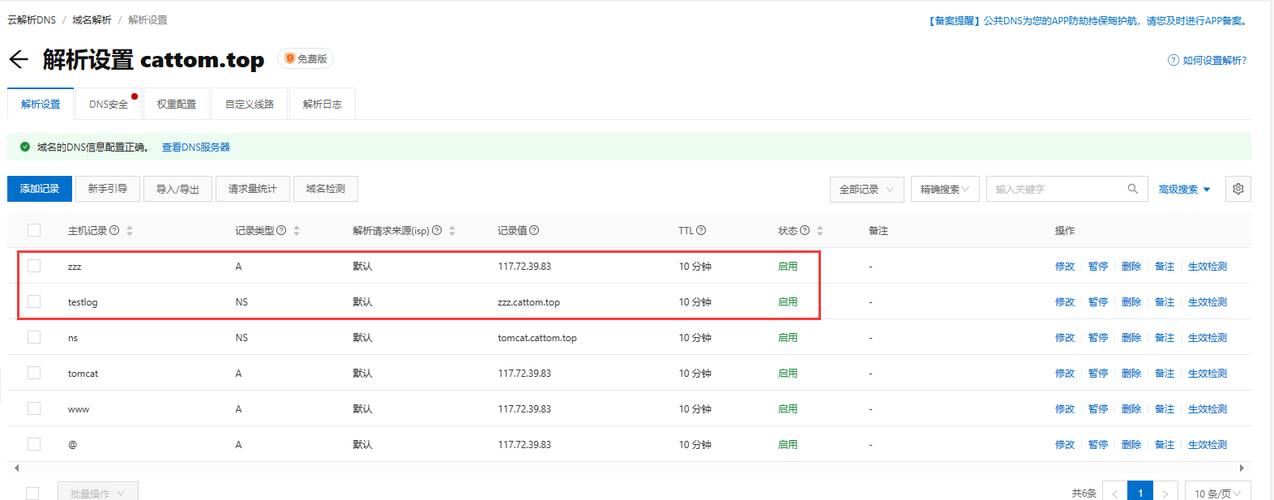Click 生效检测 for the testlog record
Viewport: 1274px width, 500px height.
click(x=1207, y=302)
